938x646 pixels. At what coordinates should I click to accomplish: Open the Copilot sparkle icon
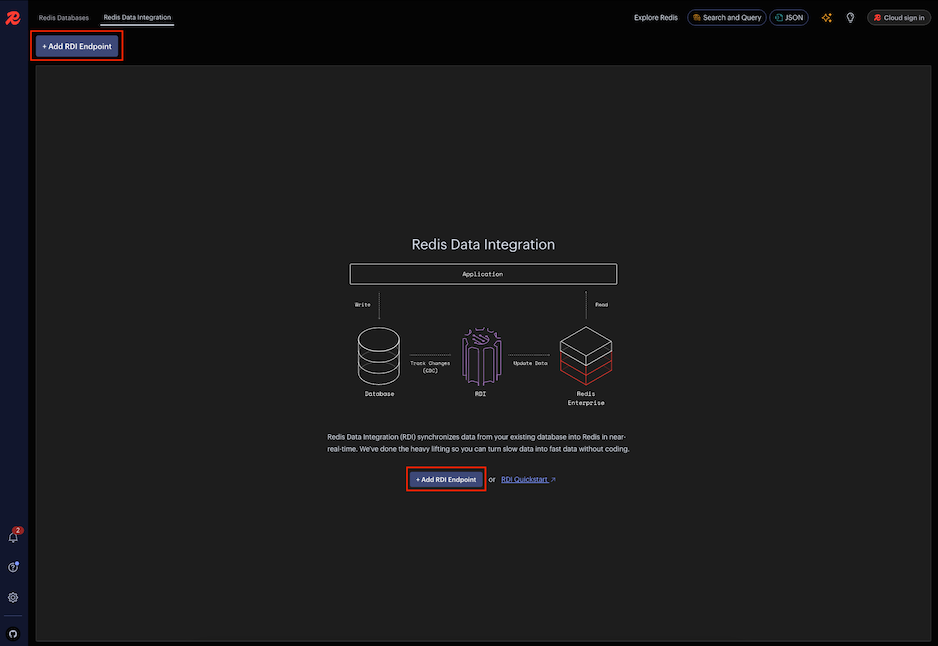tap(826, 18)
